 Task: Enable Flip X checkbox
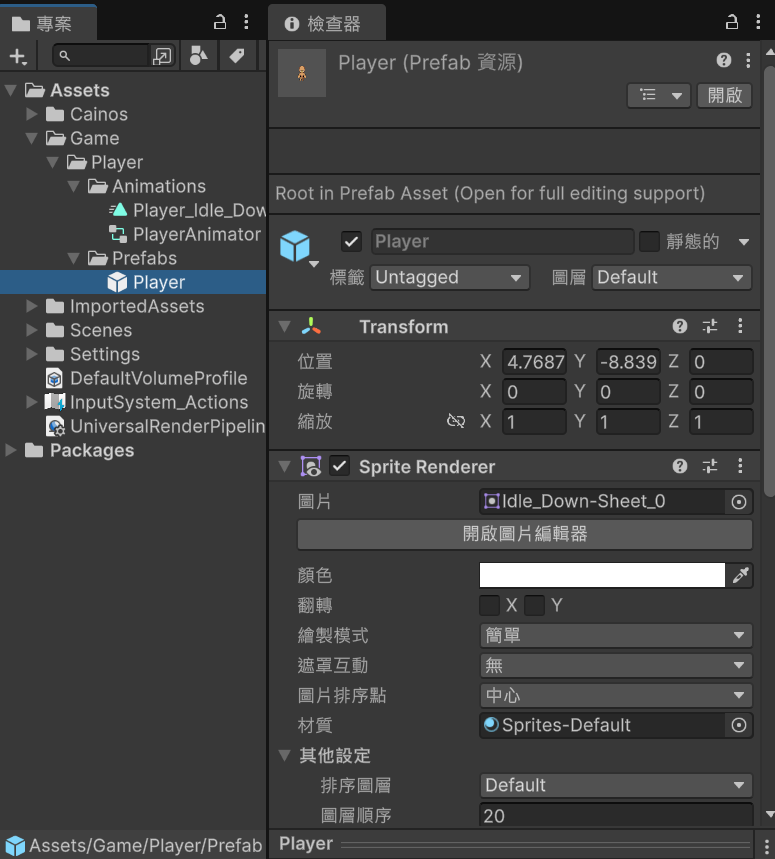point(489,605)
